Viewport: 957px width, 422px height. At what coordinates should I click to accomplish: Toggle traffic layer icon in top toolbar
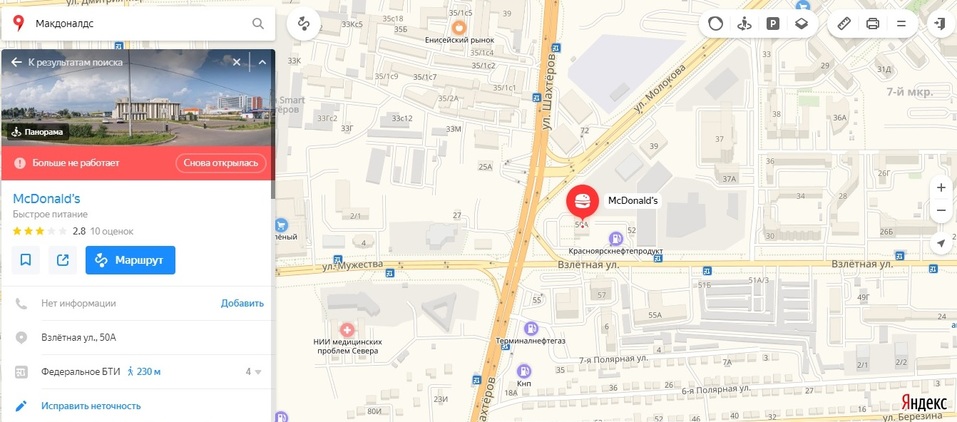715,24
